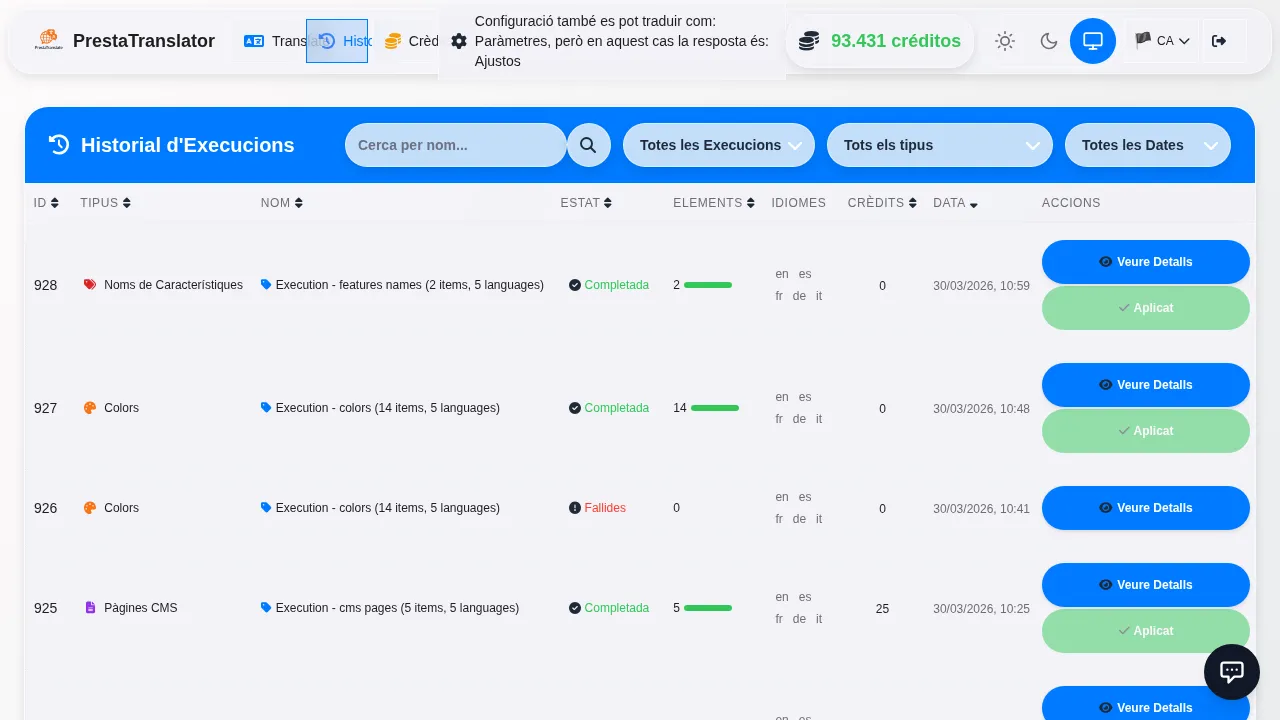
Task: Switch to dark theme moon toggle
Action: (x=1048, y=41)
